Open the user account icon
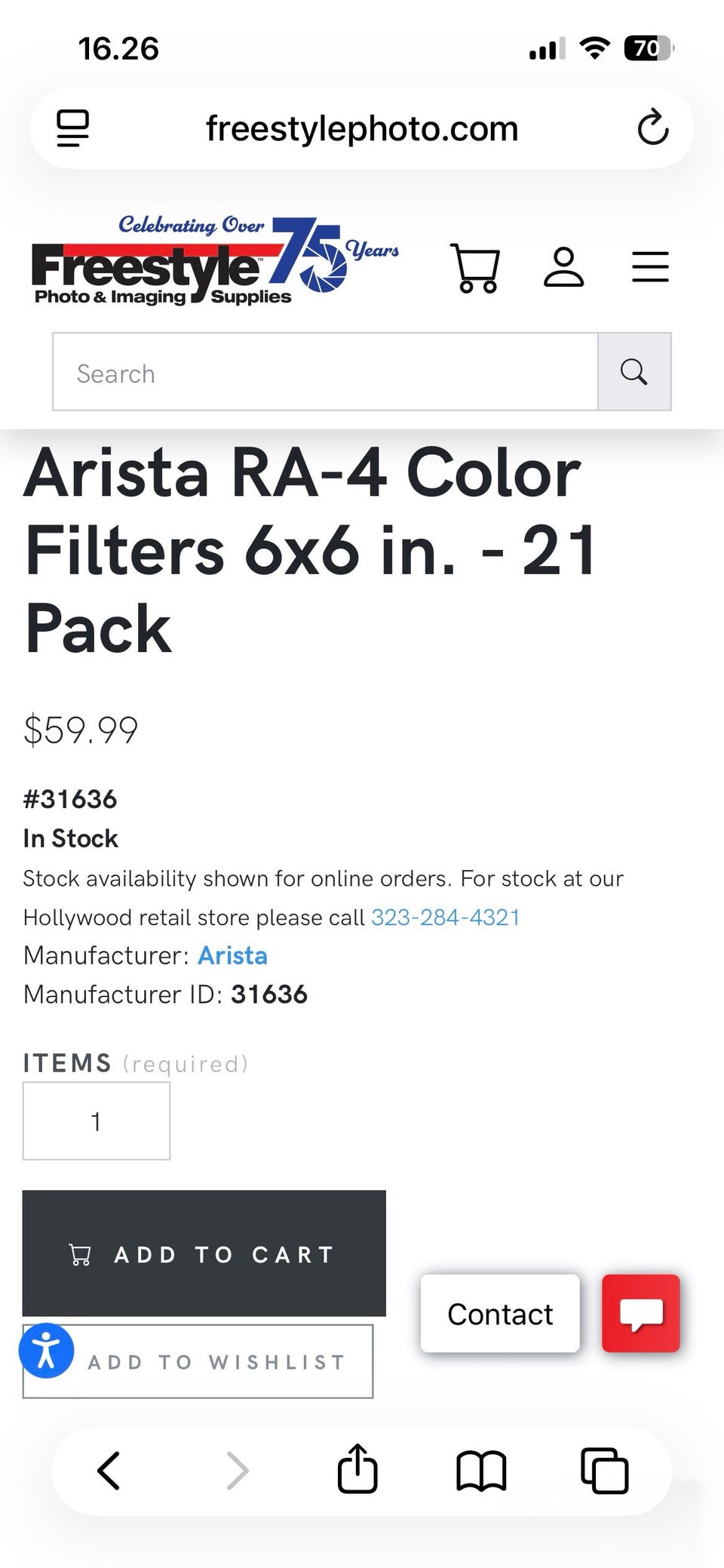724x1568 pixels. tap(563, 267)
